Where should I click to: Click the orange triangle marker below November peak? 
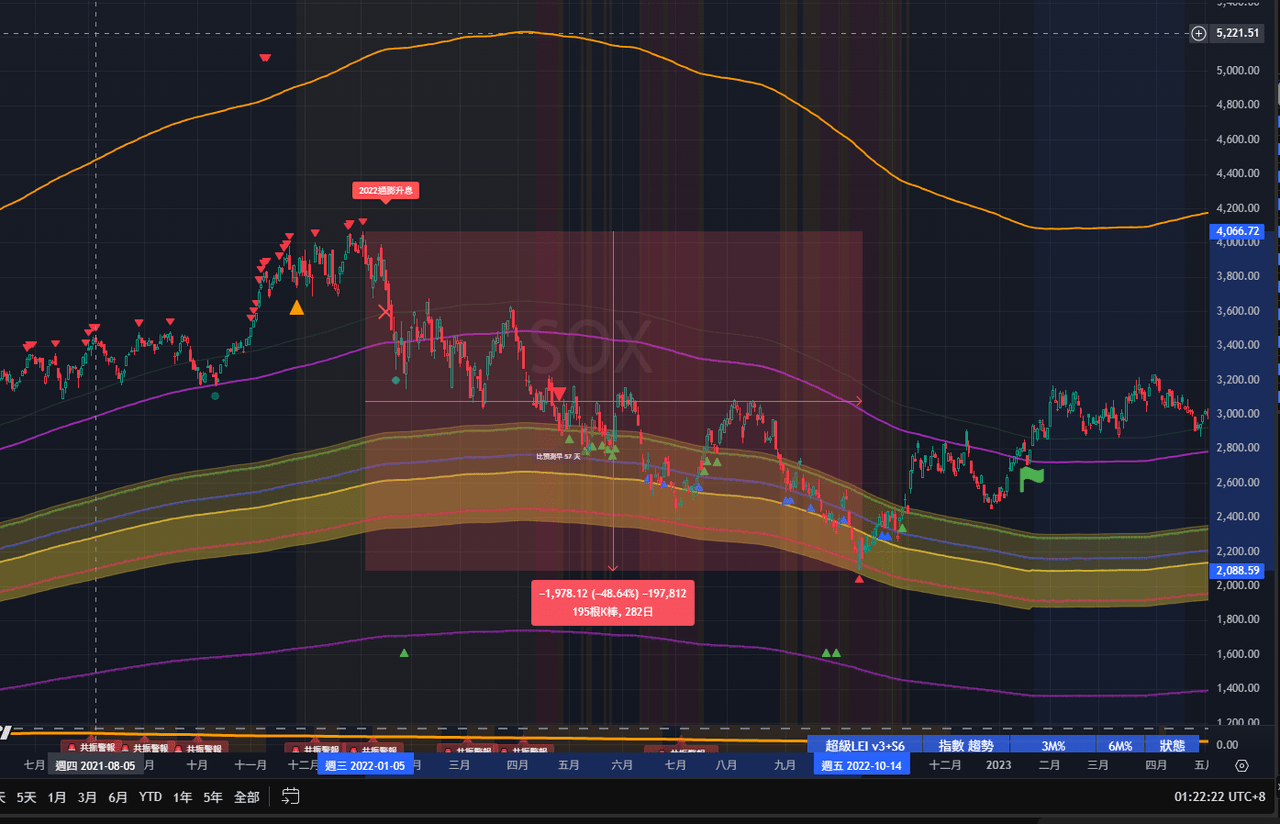(x=296, y=307)
